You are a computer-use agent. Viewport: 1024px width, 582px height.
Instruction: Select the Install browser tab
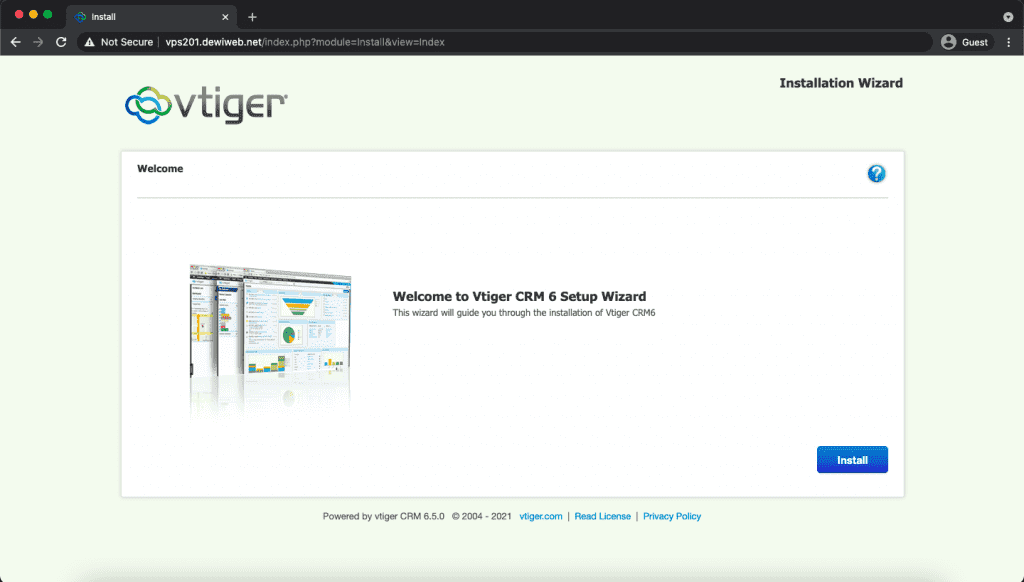[x=152, y=17]
